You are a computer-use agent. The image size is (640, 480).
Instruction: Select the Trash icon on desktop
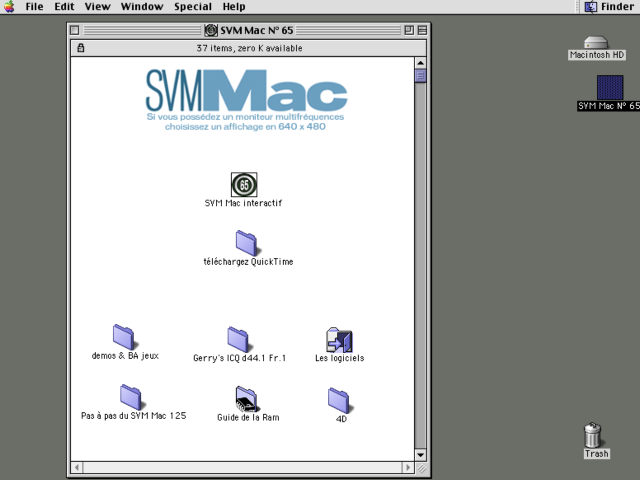(593, 435)
